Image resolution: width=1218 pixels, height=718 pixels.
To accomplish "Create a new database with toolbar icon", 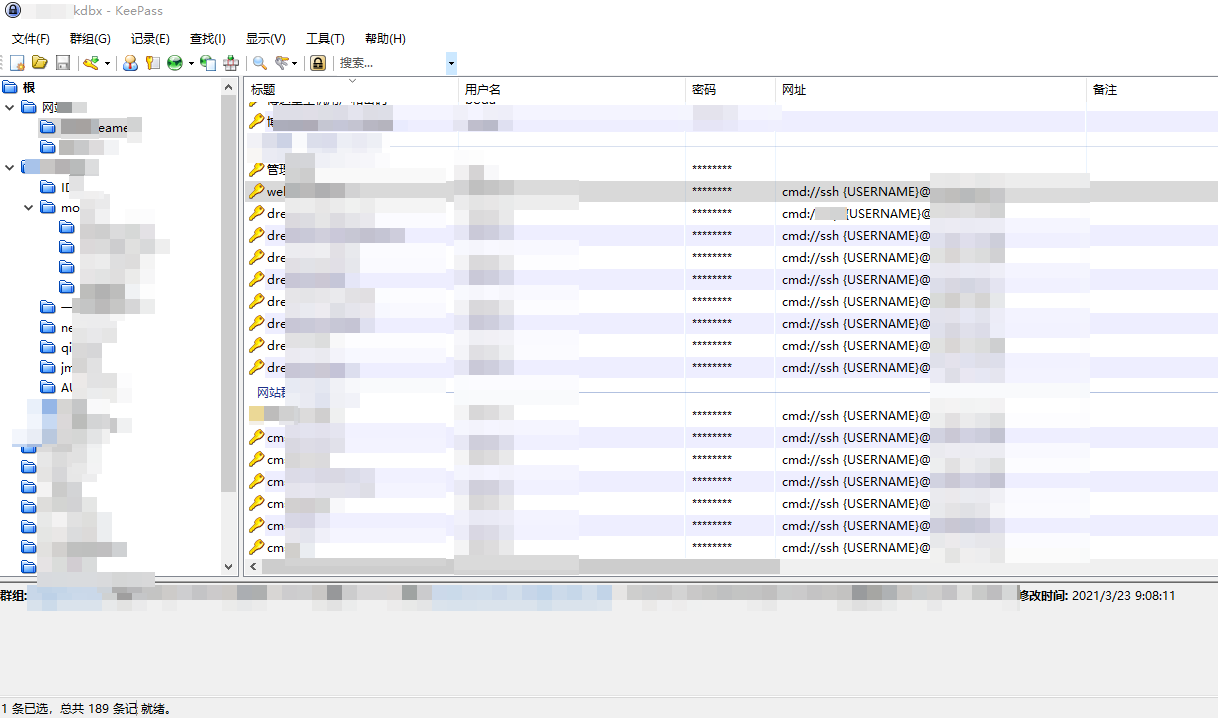I will tap(17, 63).
